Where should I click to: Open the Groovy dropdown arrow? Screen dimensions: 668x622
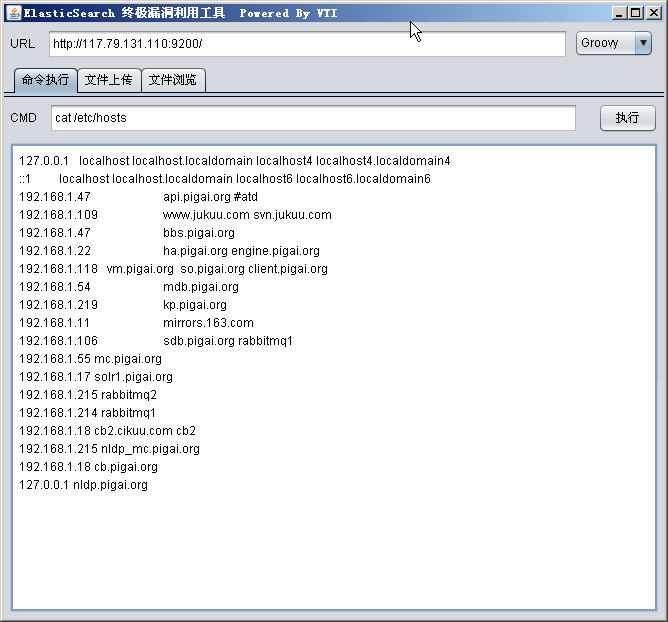tap(643, 43)
